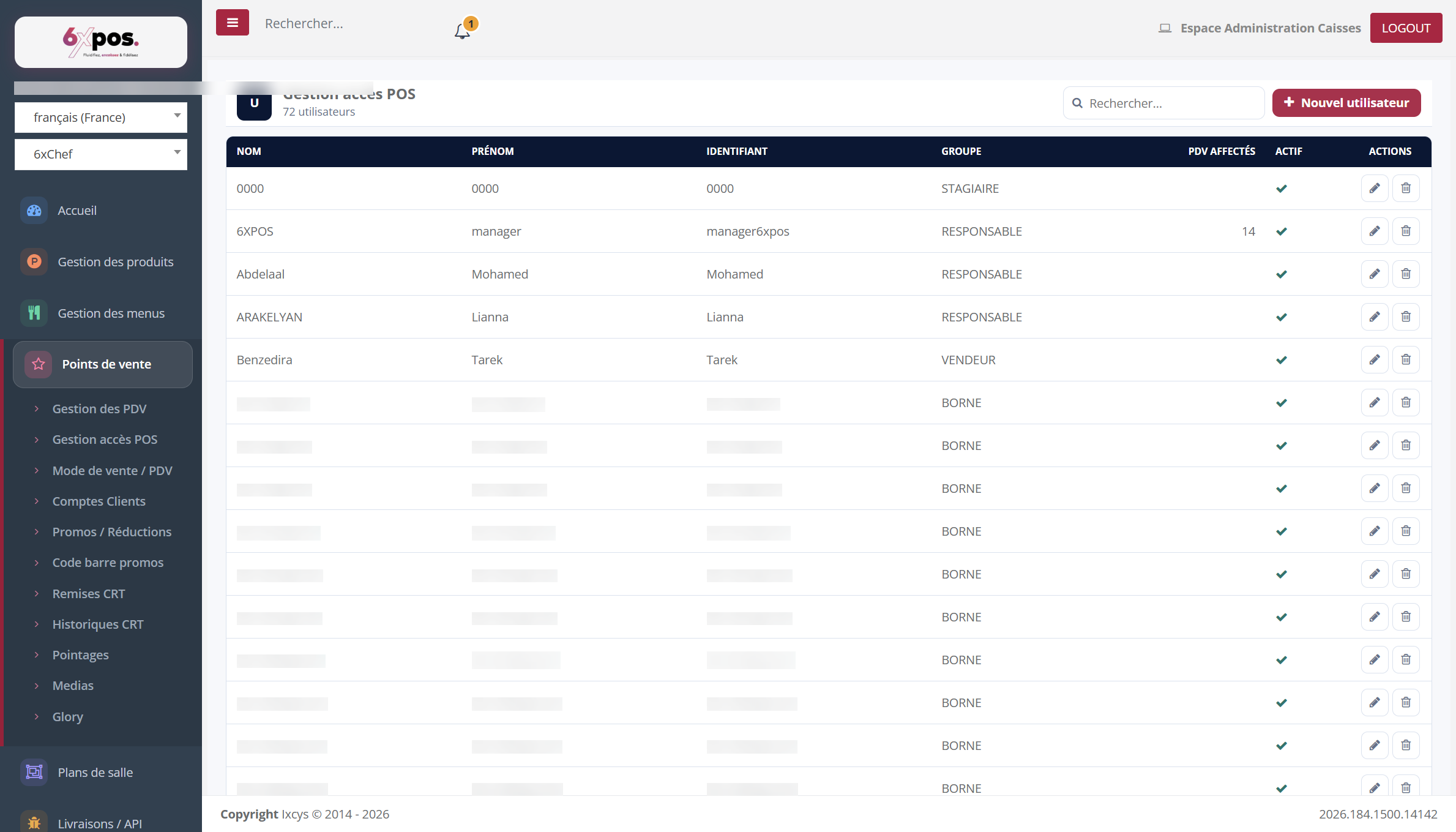This screenshot has height=832, width=1456.
Task: Edit user Abdelaal Mohamed
Action: pyautogui.click(x=1375, y=274)
